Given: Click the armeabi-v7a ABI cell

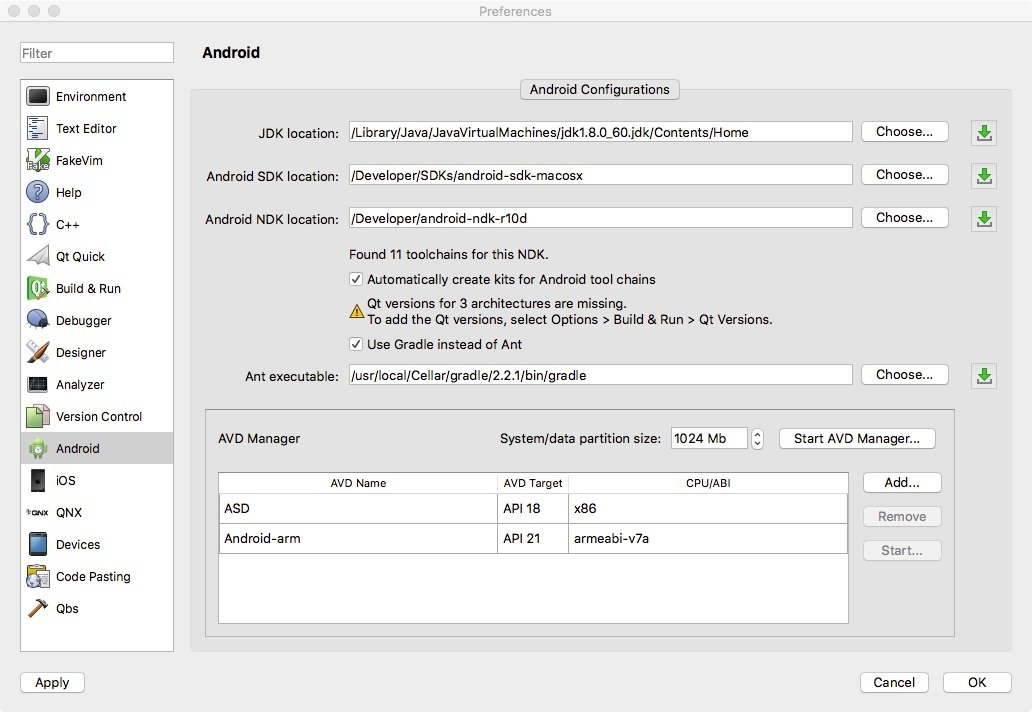Looking at the screenshot, I should [708, 538].
